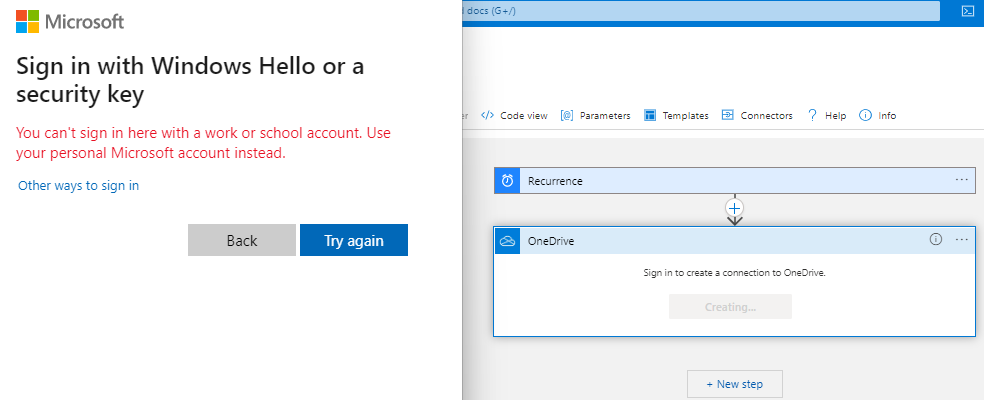The image size is (984, 400).
Task: Select the Recurrence trigger step
Action: 735,181
